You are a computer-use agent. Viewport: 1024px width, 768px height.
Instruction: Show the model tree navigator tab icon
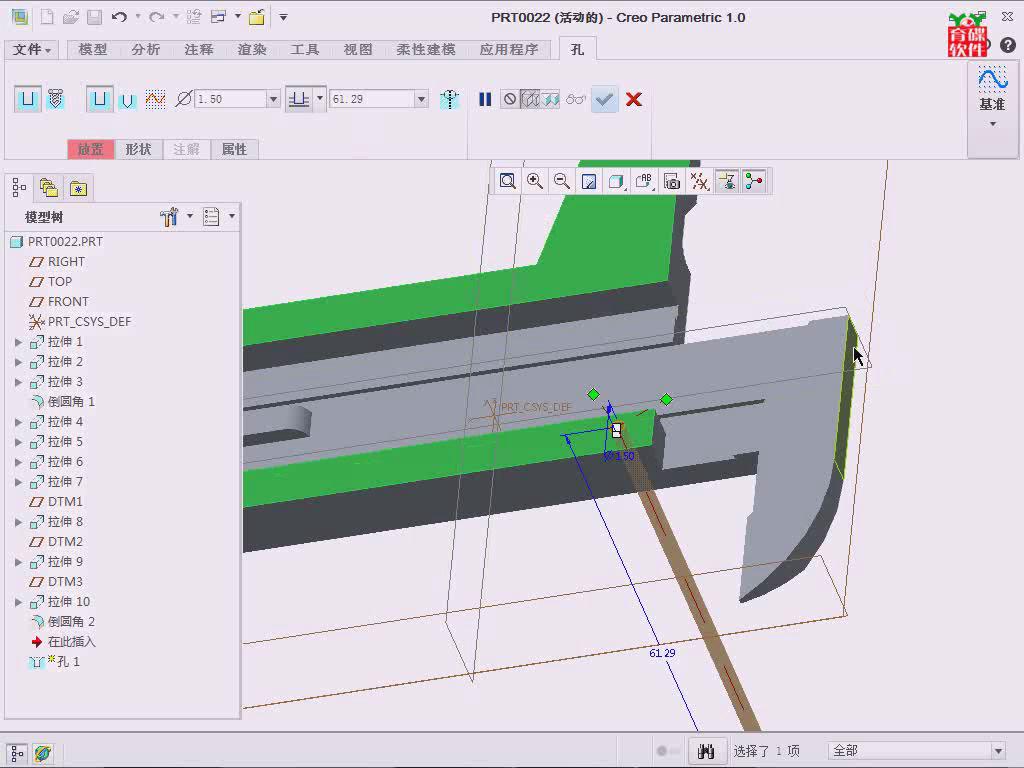[19, 188]
